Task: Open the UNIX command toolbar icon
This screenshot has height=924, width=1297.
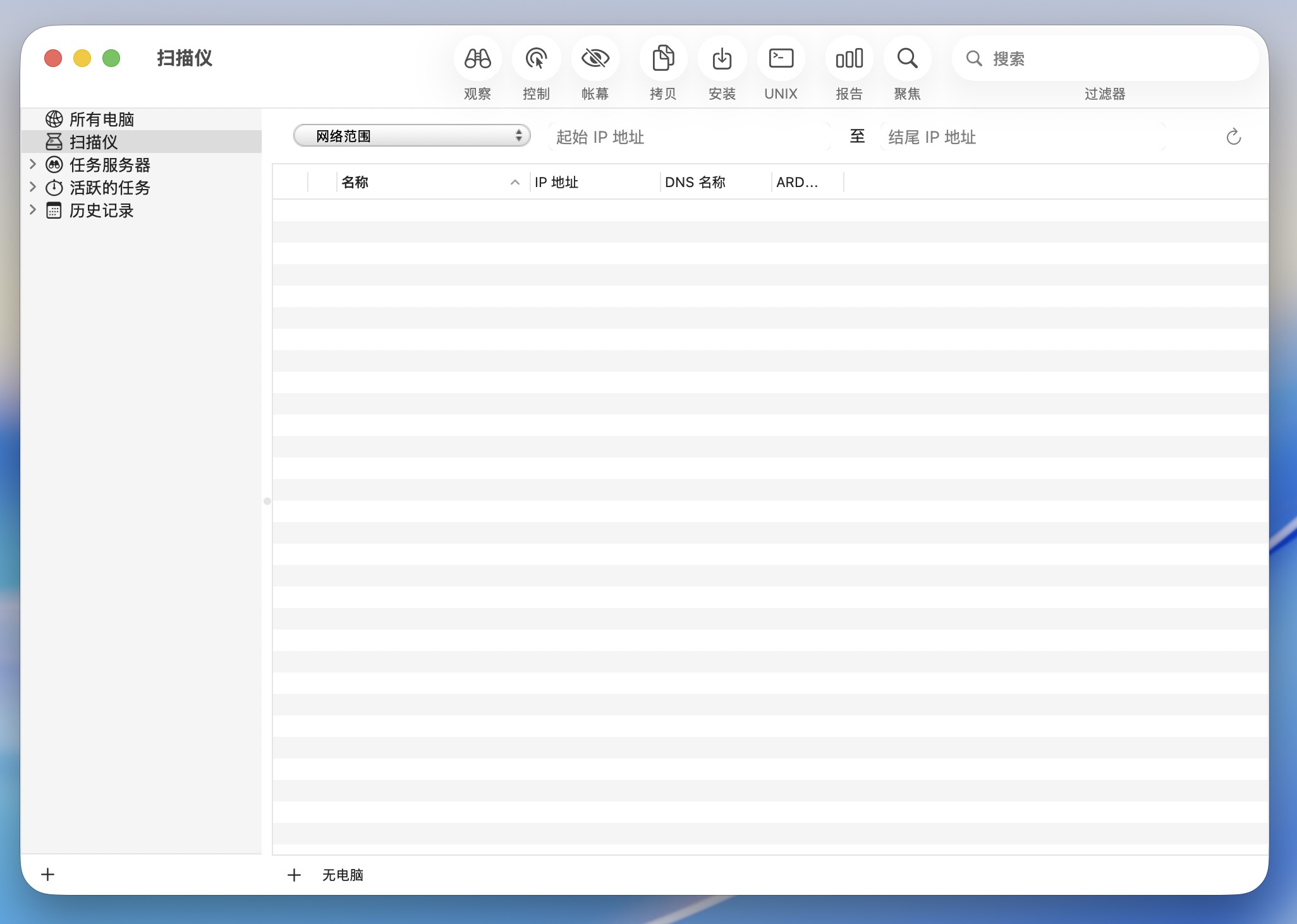Action: [x=781, y=59]
